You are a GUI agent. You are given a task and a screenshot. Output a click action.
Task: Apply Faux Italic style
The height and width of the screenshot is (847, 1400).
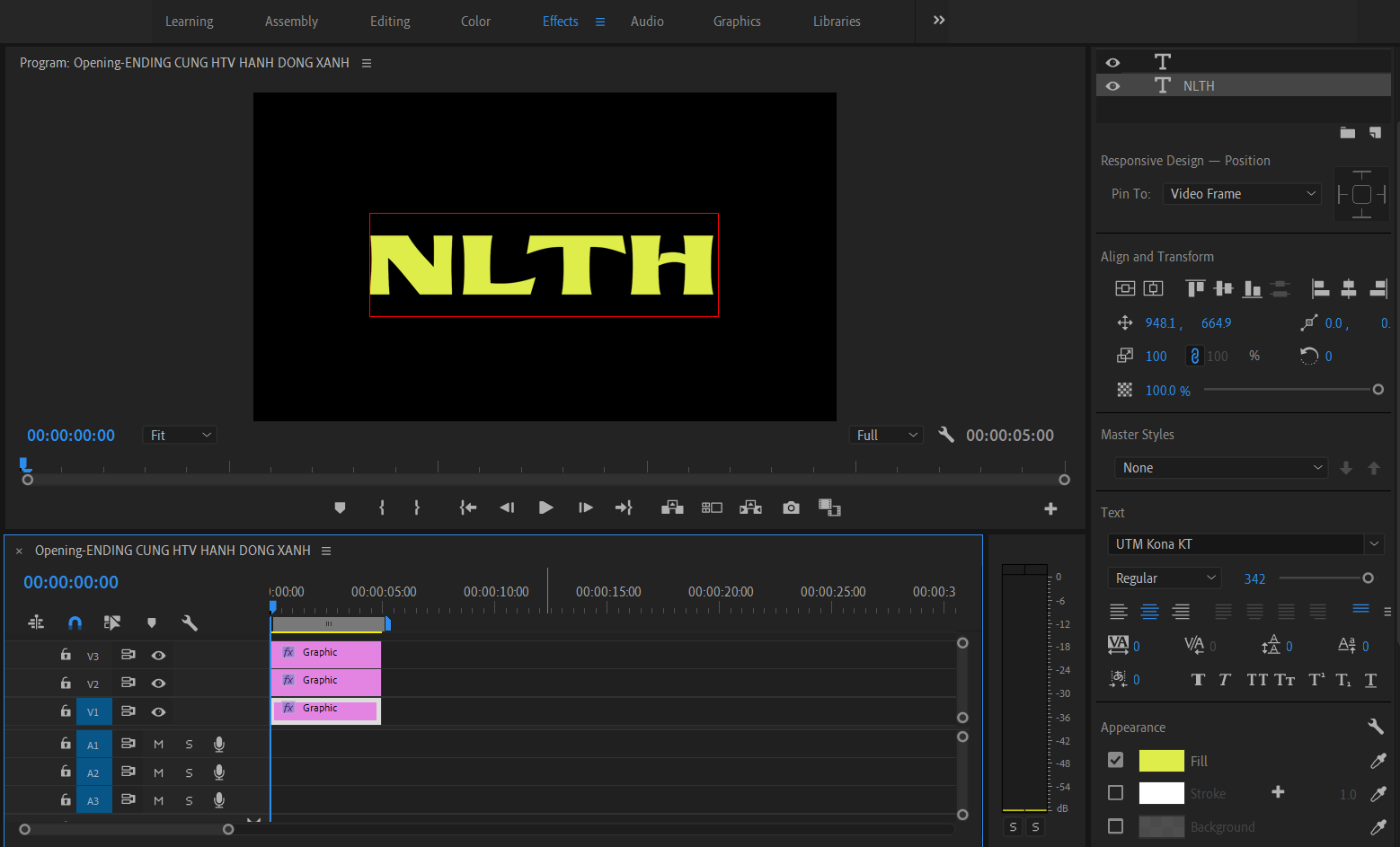tap(1225, 680)
